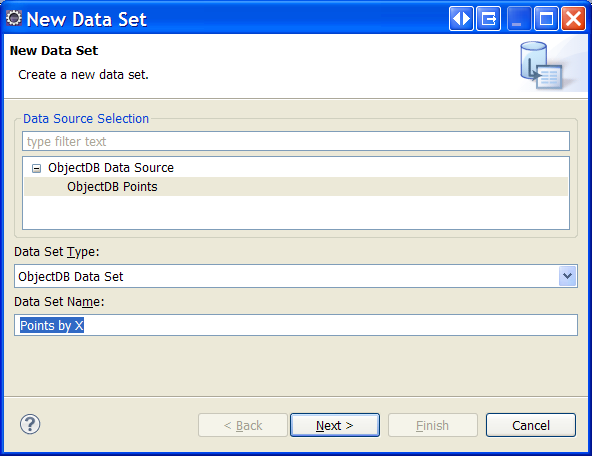The image size is (592, 456).
Task: Close the dialog with the red X
Action: coord(573,18)
